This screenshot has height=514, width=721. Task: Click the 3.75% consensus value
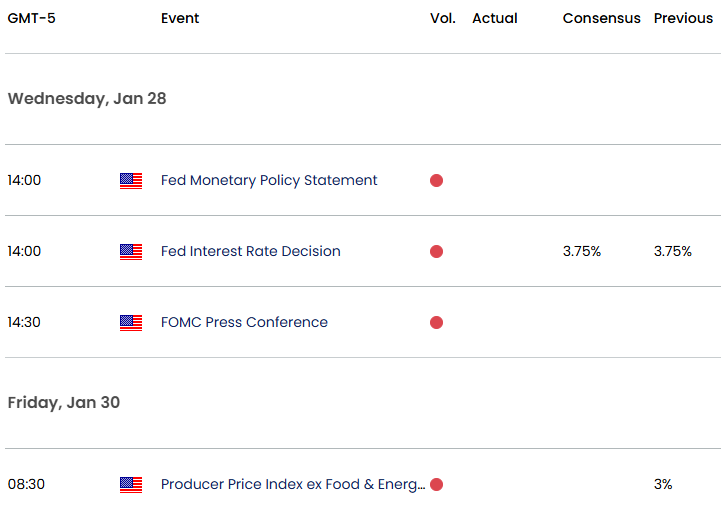[582, 252]
